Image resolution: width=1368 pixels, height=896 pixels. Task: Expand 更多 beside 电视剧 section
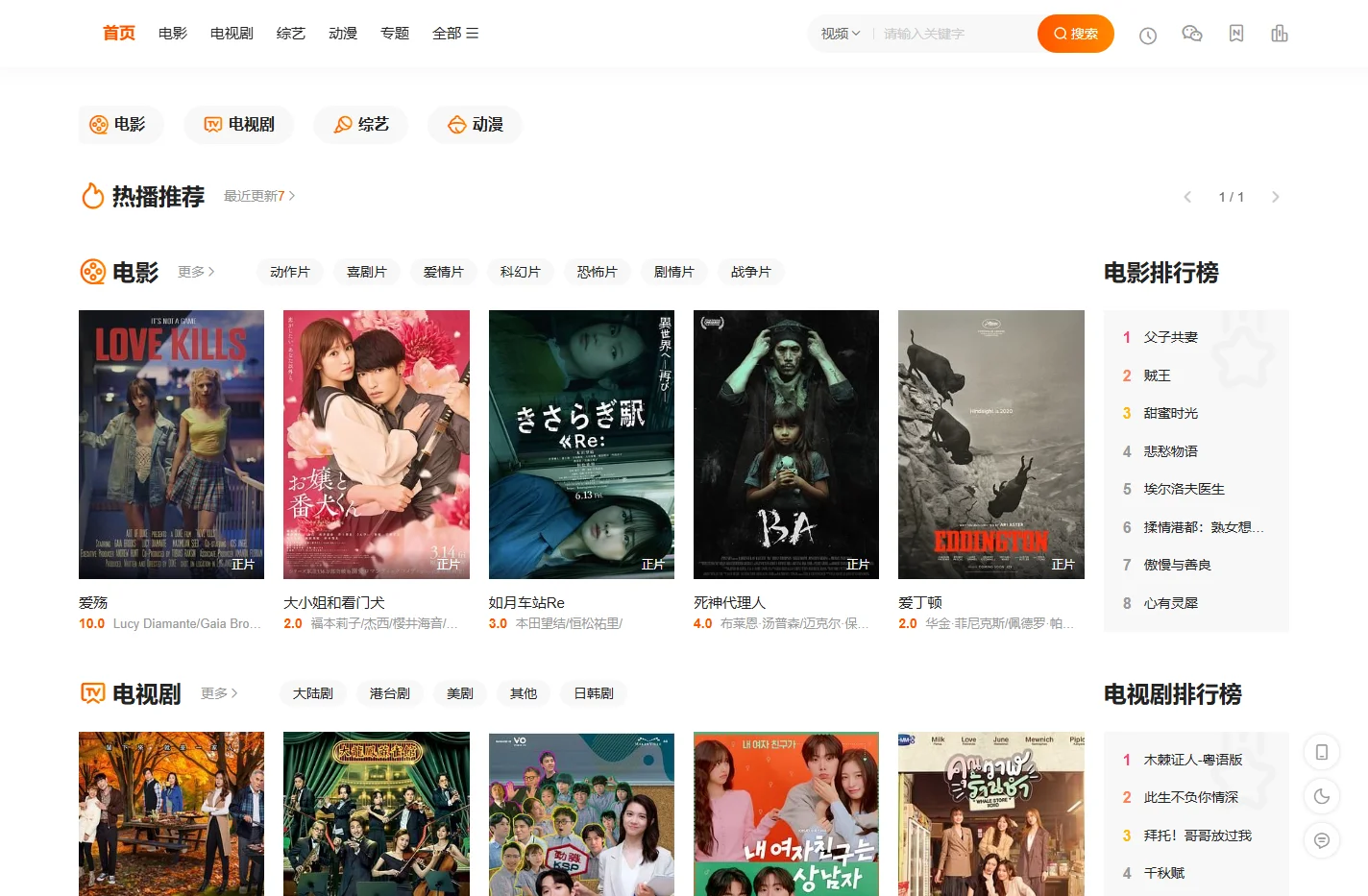[x=219, y=693]
